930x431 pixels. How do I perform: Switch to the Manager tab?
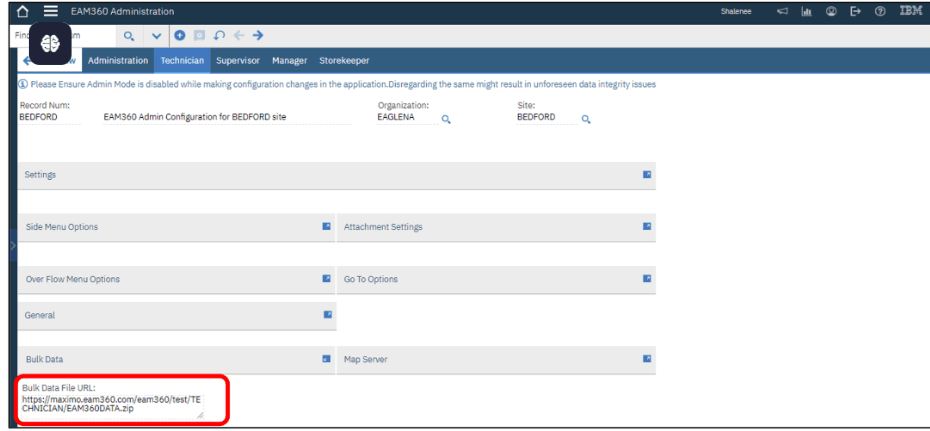point(289,60)
